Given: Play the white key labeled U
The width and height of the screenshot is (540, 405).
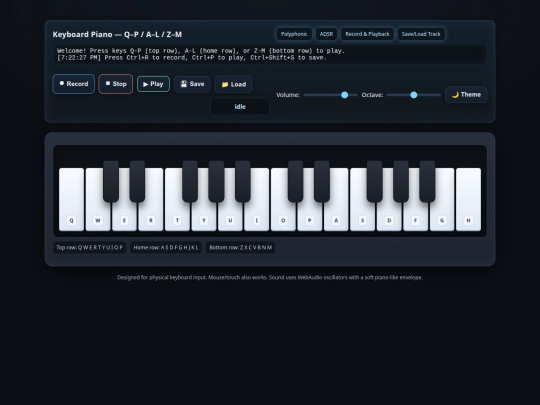Looking at the screenshot, I should [230, 217].
